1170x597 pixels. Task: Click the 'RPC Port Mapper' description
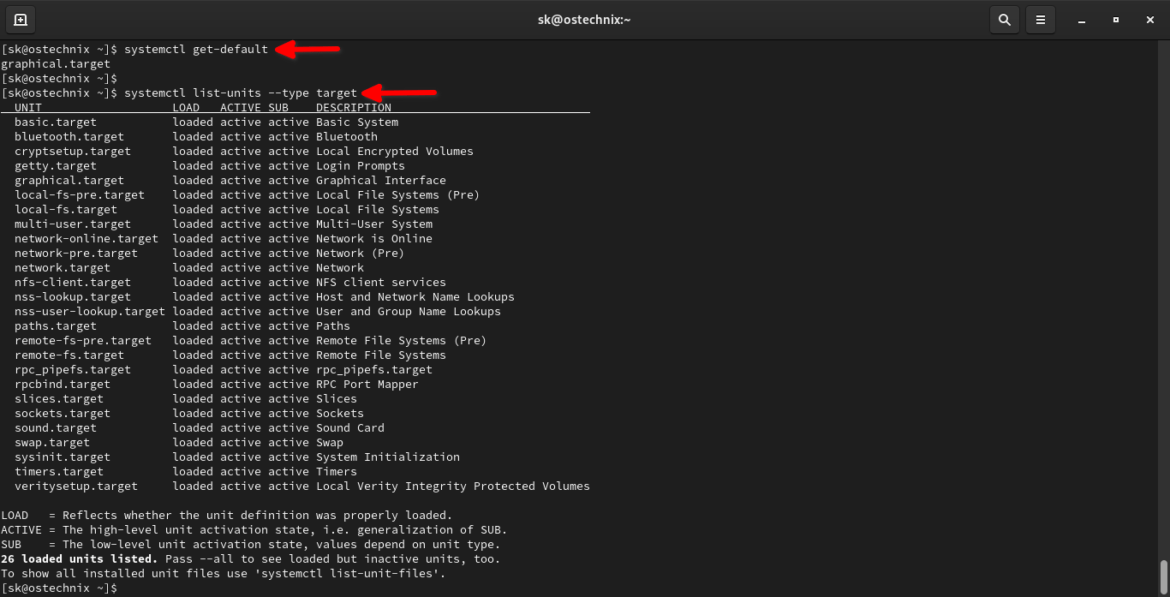(x=367, y=384)
